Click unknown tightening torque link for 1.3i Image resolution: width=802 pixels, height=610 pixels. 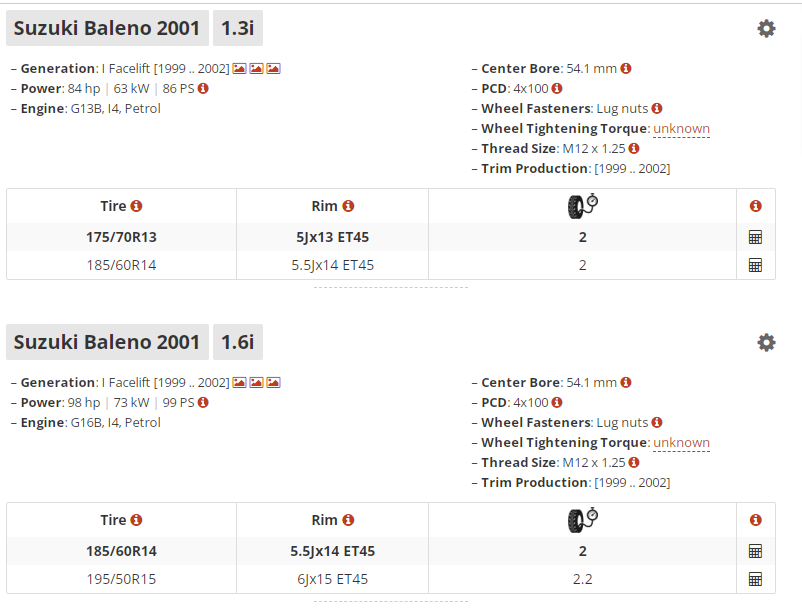(x=681, y=128)
